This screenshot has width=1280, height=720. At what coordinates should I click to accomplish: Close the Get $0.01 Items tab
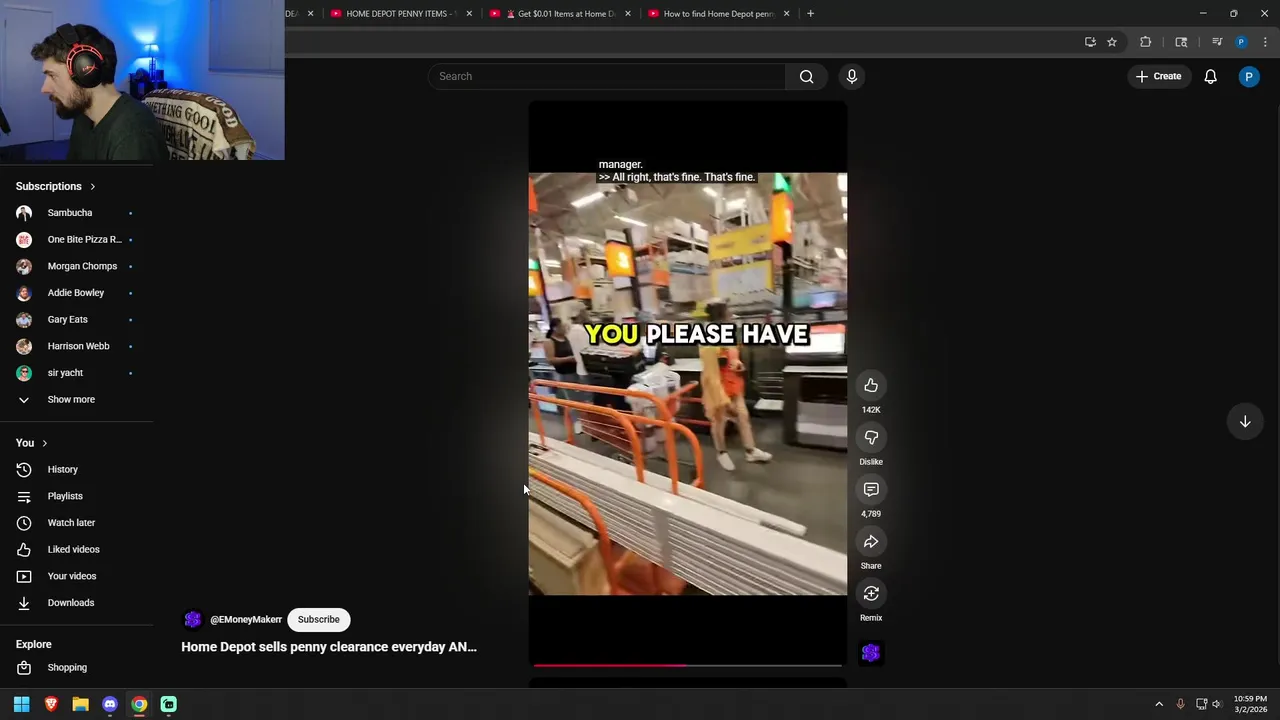628,14
